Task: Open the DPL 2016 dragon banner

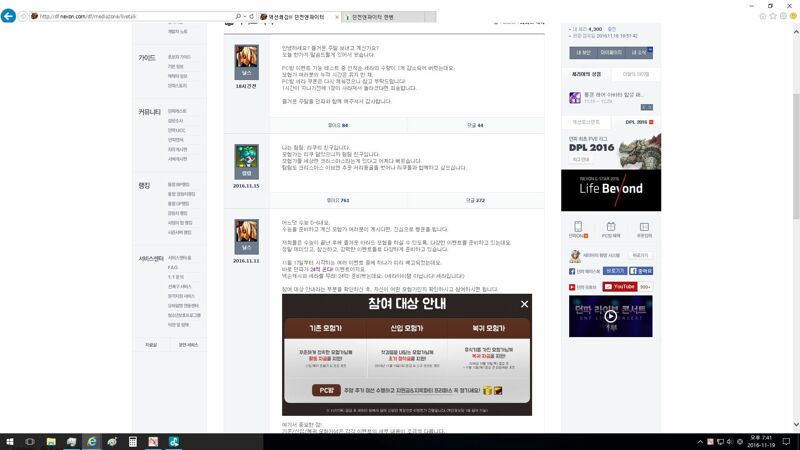Action: (x=611, y=151)
